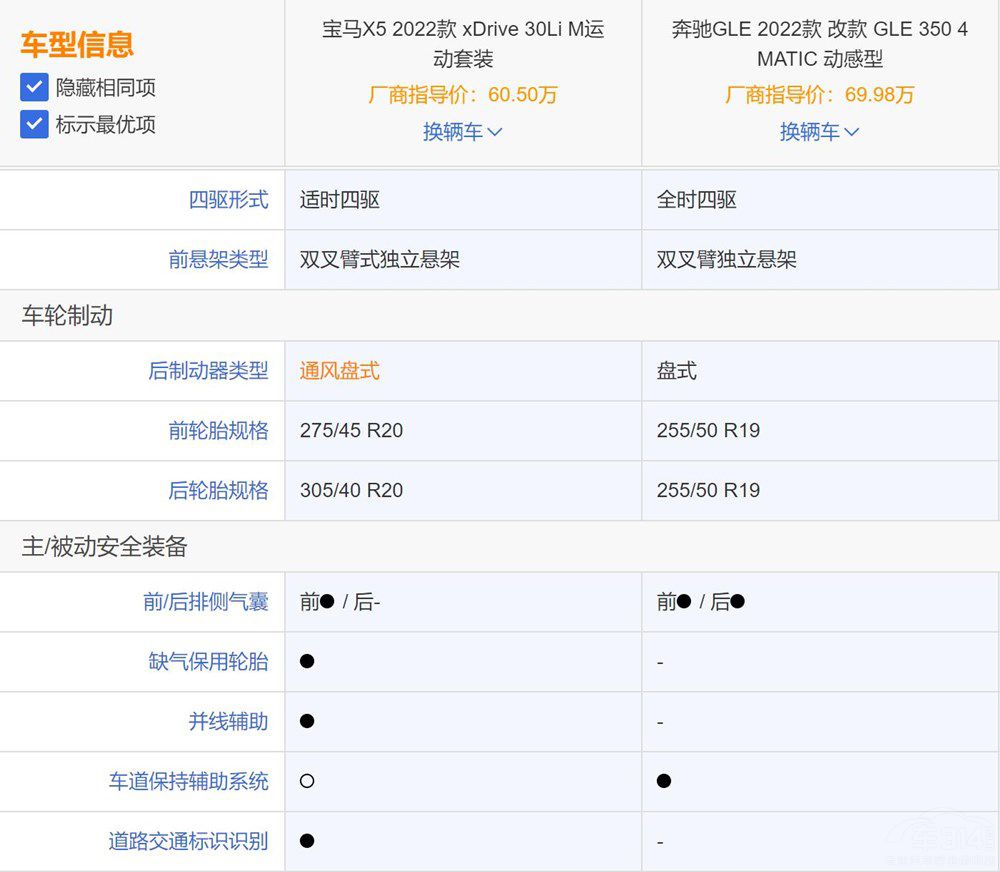Viewport: 1000px width, 872px height.
Task: Click the 宝马X5 2022款 model title
Action: (x=462, y=44)
